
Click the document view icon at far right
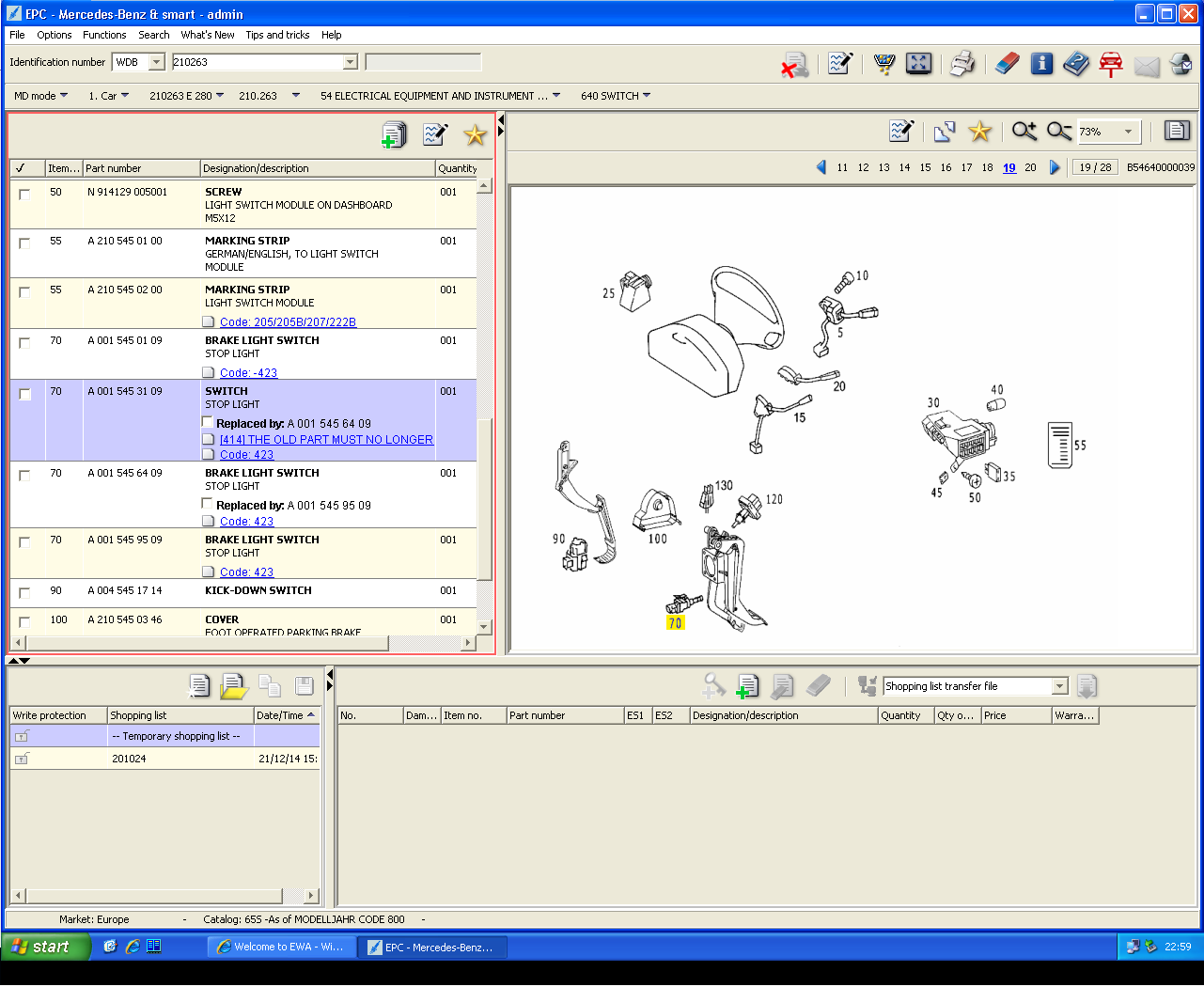tap(1177, 132)
